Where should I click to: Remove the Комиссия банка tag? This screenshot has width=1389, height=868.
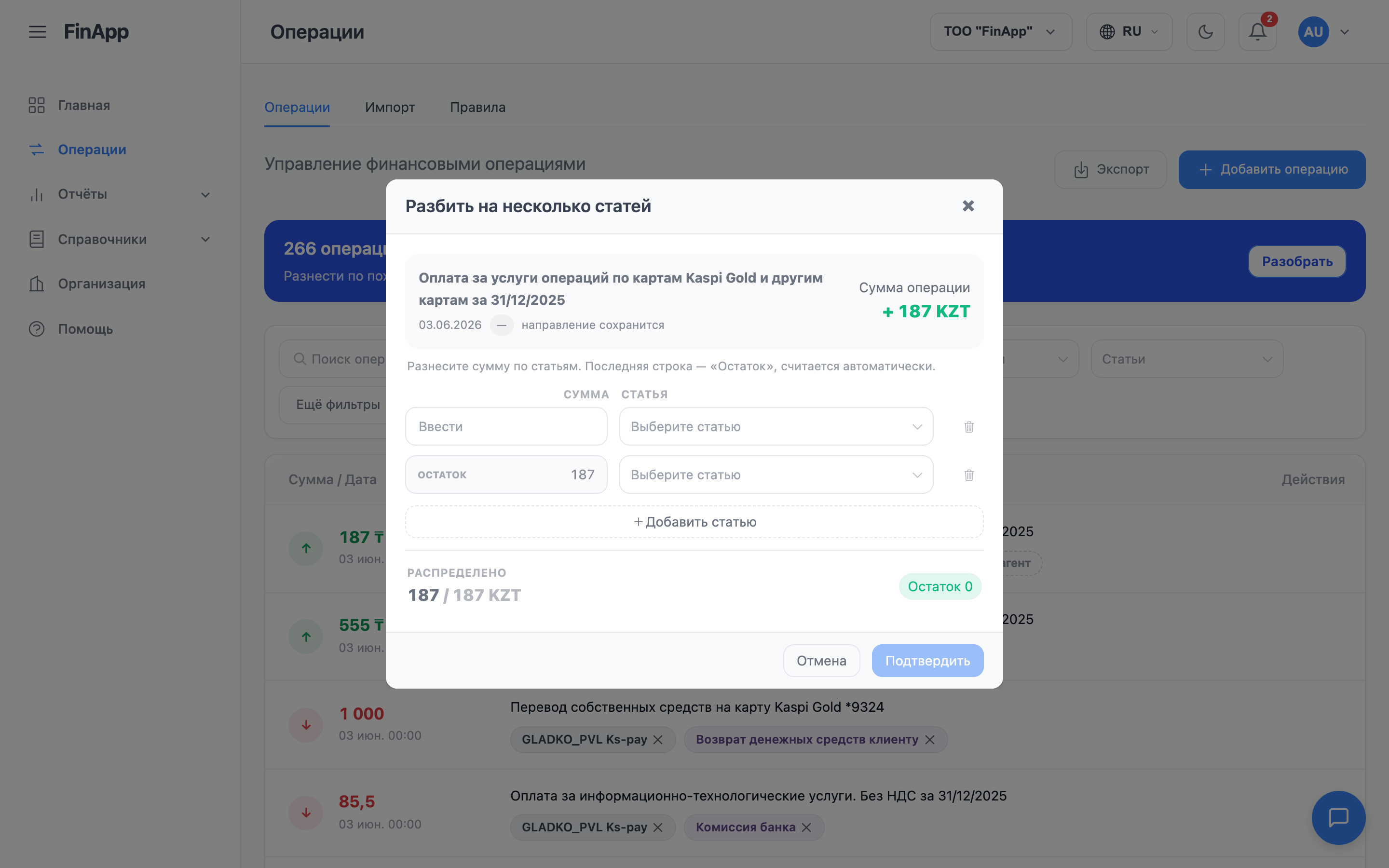point(806,827)
